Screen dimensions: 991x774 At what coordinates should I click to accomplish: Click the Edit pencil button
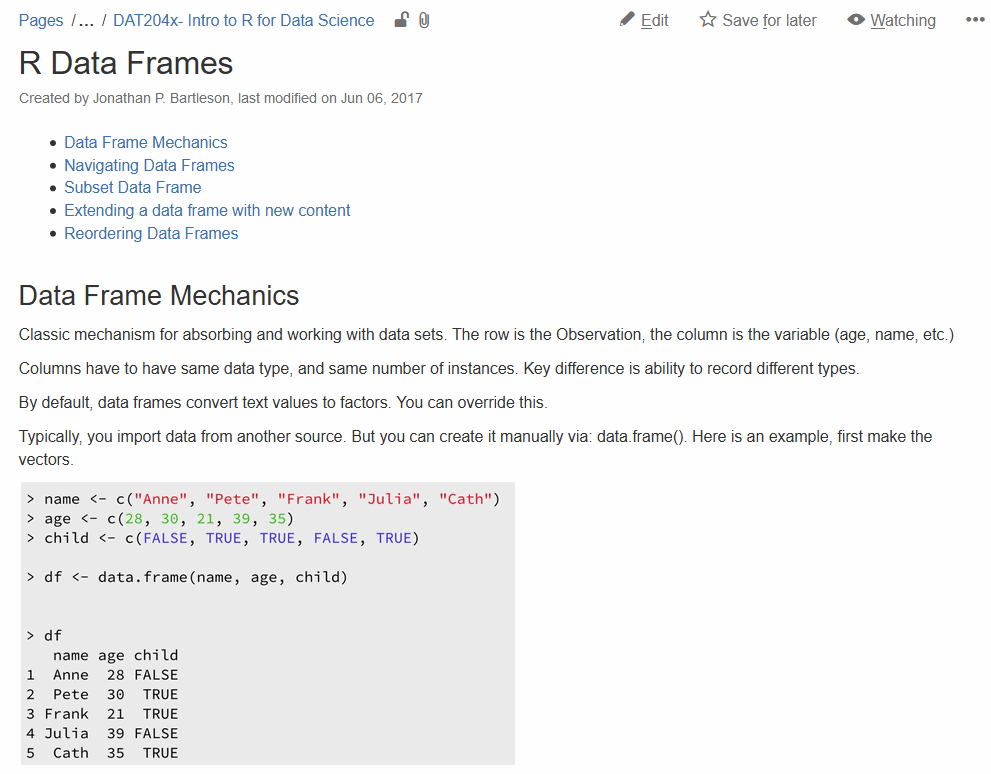click(644, 20)
